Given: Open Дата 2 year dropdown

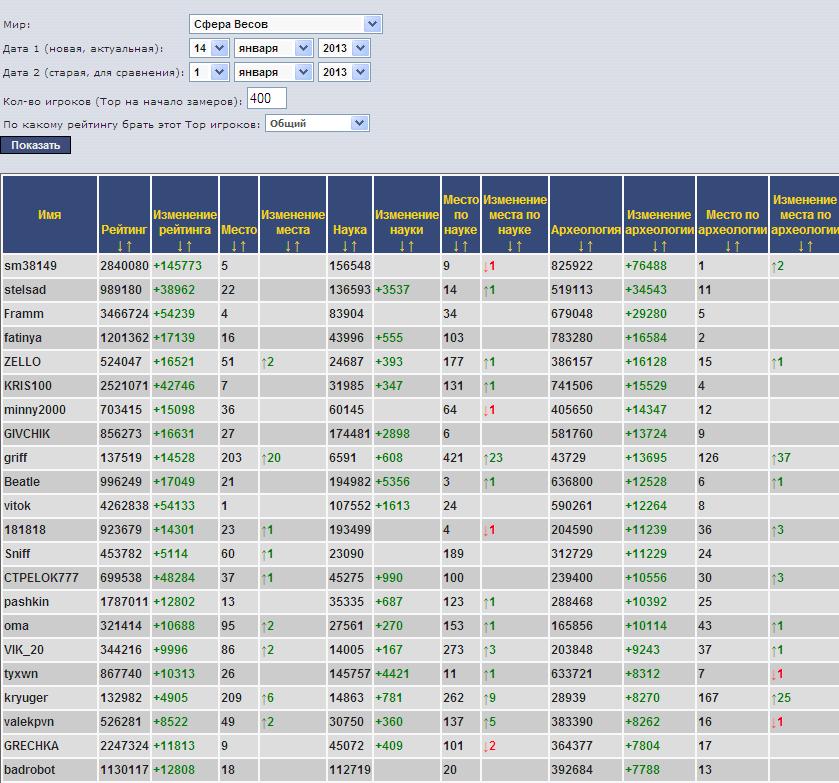Looking at the screenshot, I should point(344,72).
